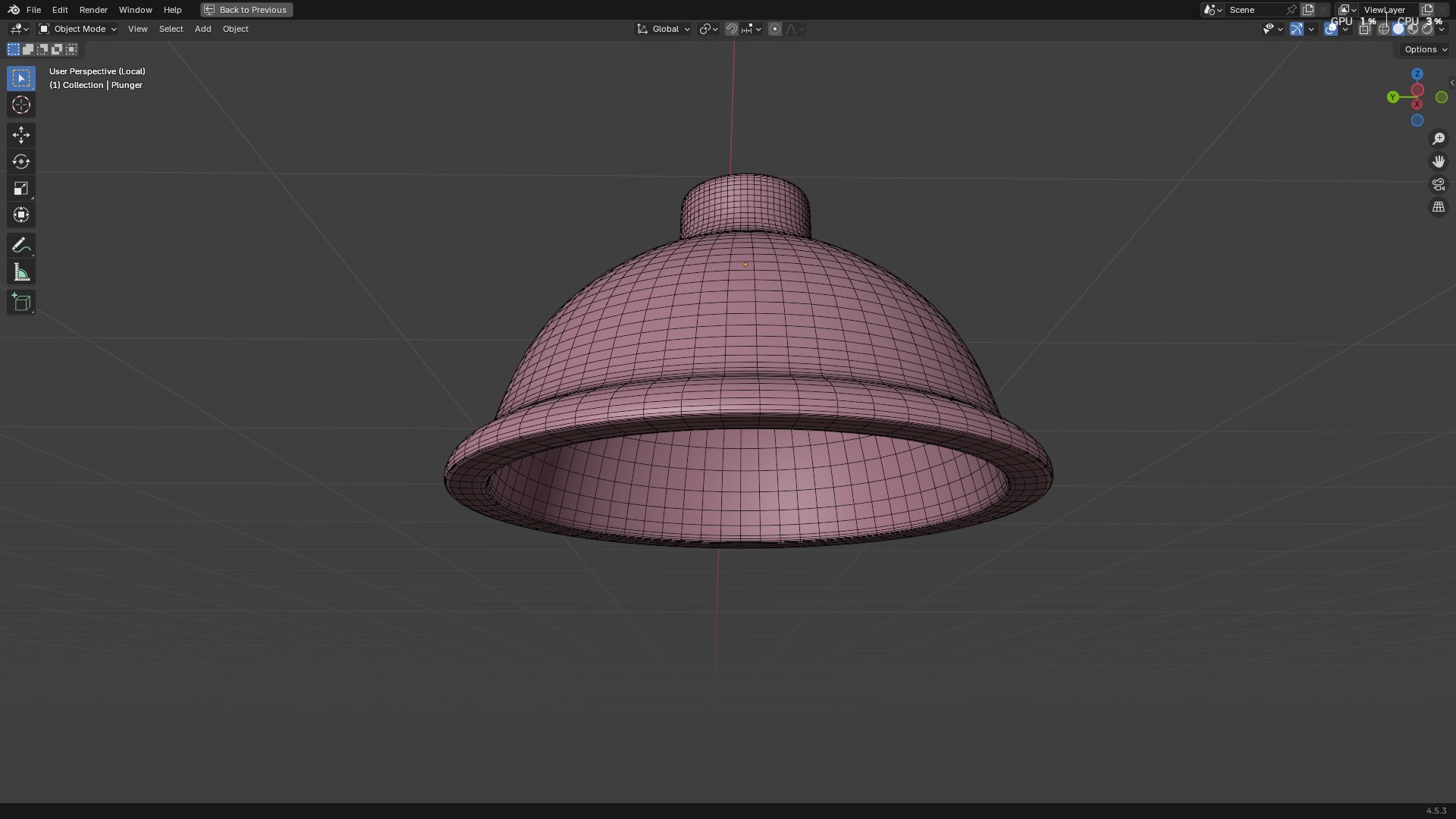Open the view layer browse dropdown
Image resolution: width=1456 pixels, height=819 pixels.
1347,10
